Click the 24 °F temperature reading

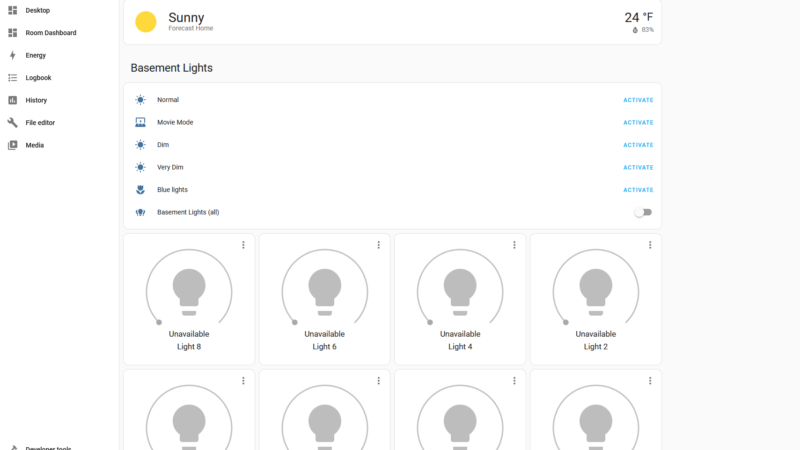[638, 17]
